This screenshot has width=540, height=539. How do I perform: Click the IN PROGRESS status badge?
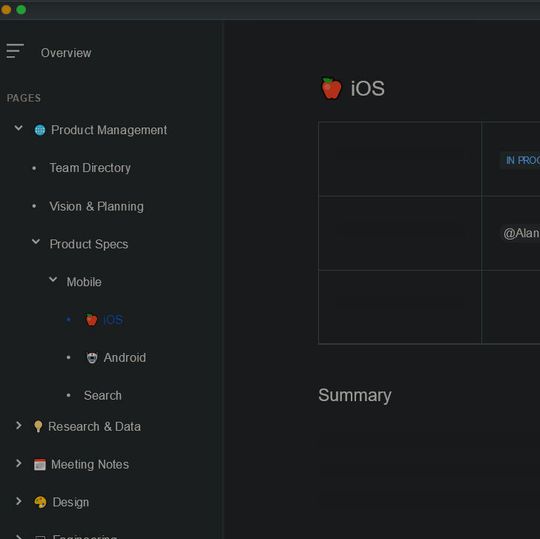(521, 160)
